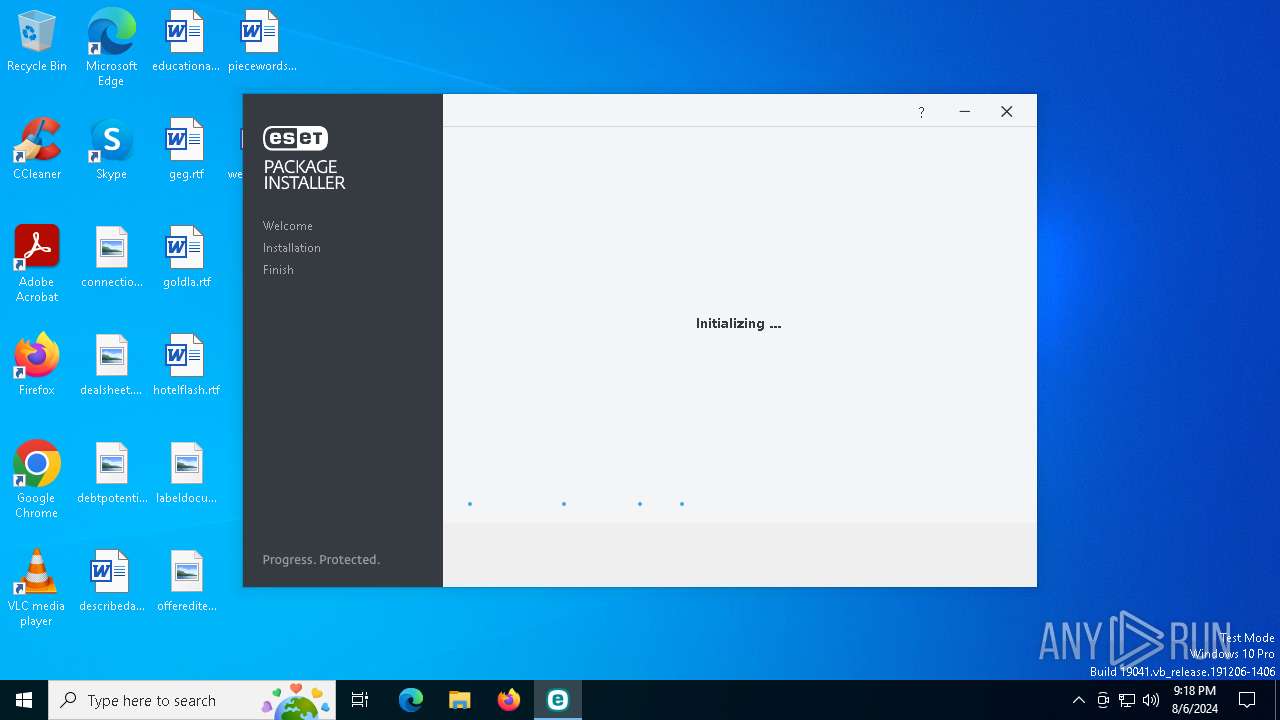Open the VLC media player desktop shortcut

[x=37, y=588]
